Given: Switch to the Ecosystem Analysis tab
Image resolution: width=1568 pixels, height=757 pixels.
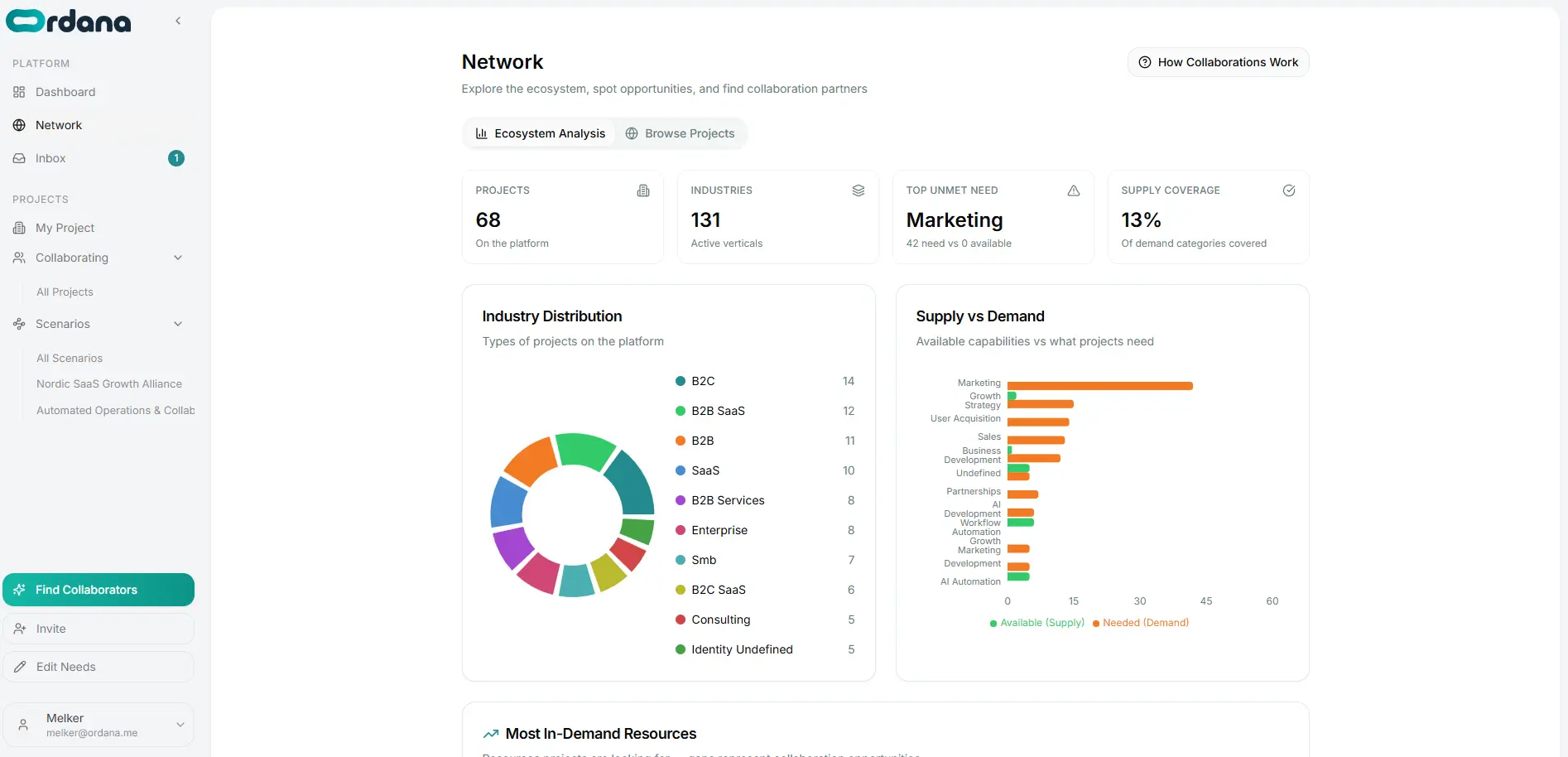Looking at the screenshot, I should 540,133.
